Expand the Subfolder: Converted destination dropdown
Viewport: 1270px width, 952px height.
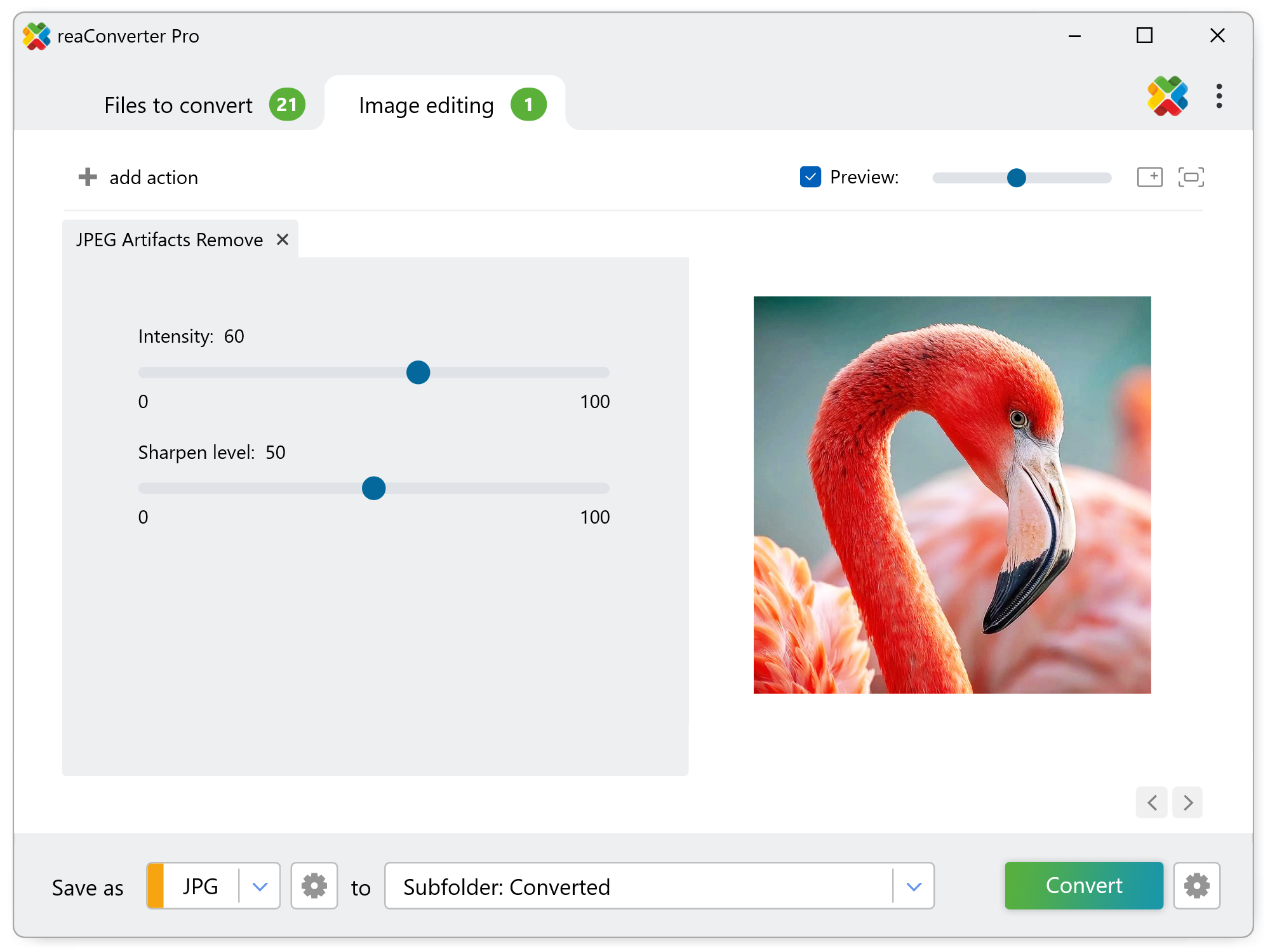click(x=913, y=886)
